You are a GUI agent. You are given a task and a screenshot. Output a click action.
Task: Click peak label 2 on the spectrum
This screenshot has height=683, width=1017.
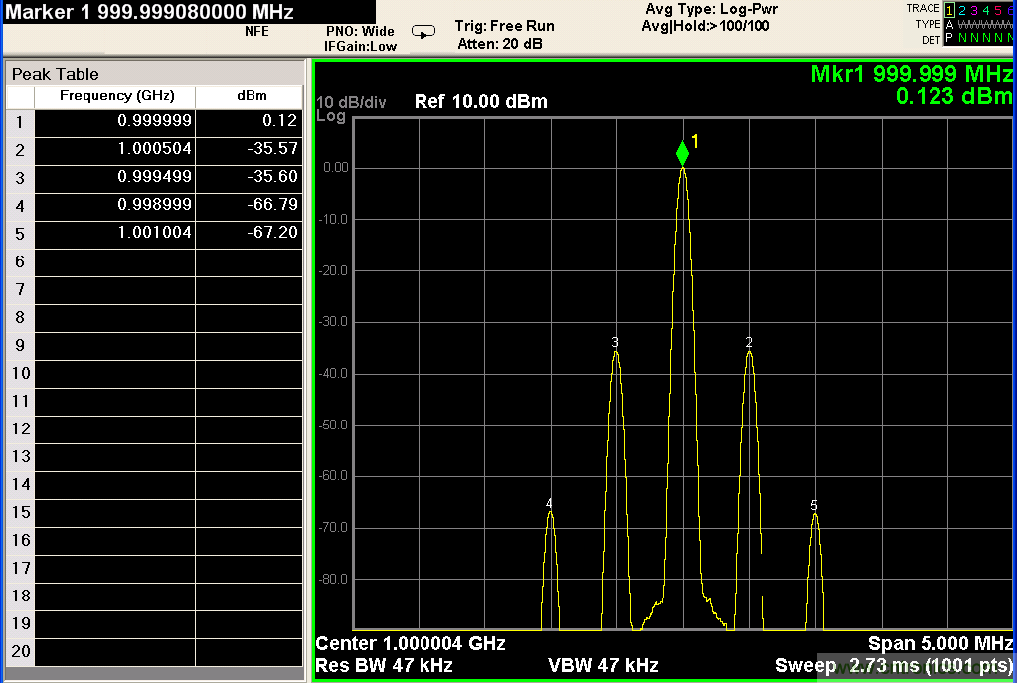[748, 342]
